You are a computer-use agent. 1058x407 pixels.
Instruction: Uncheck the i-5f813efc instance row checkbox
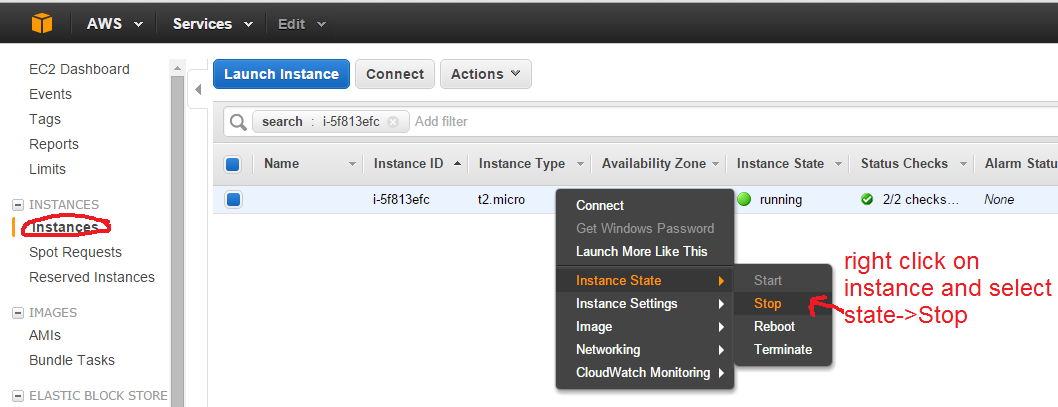coord(233,199)
